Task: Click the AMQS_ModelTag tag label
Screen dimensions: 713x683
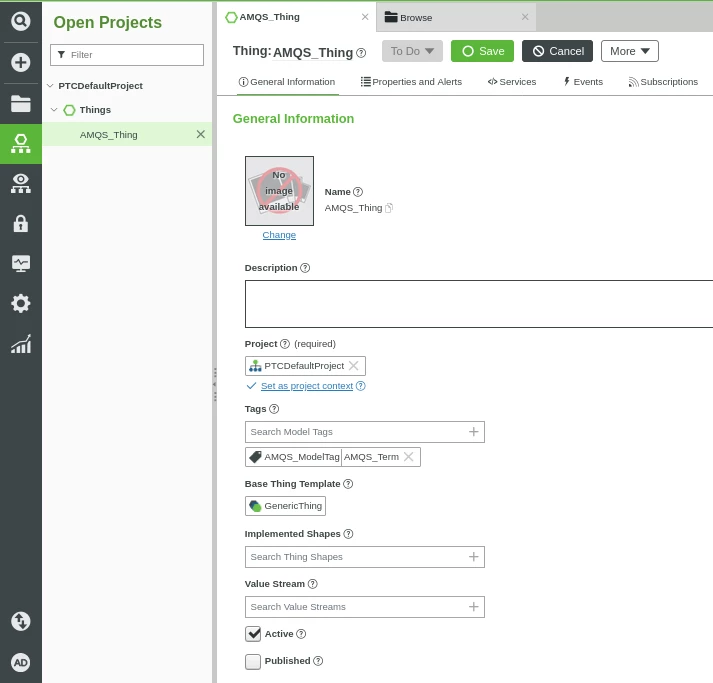Action: (x=302, y=457)
